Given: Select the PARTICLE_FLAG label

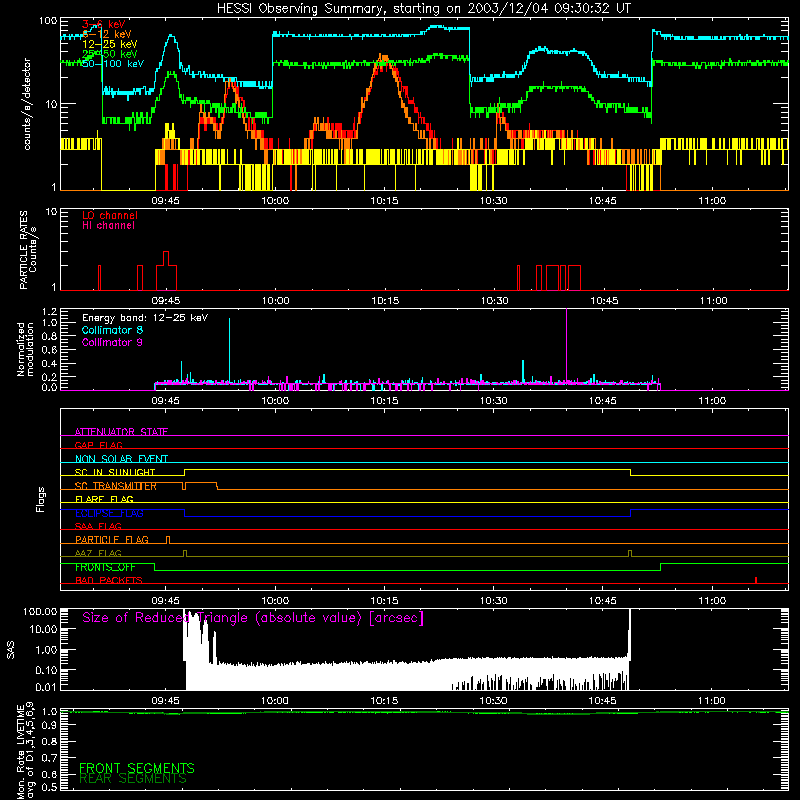Looking at the screenshot, I should coord(112,539).
